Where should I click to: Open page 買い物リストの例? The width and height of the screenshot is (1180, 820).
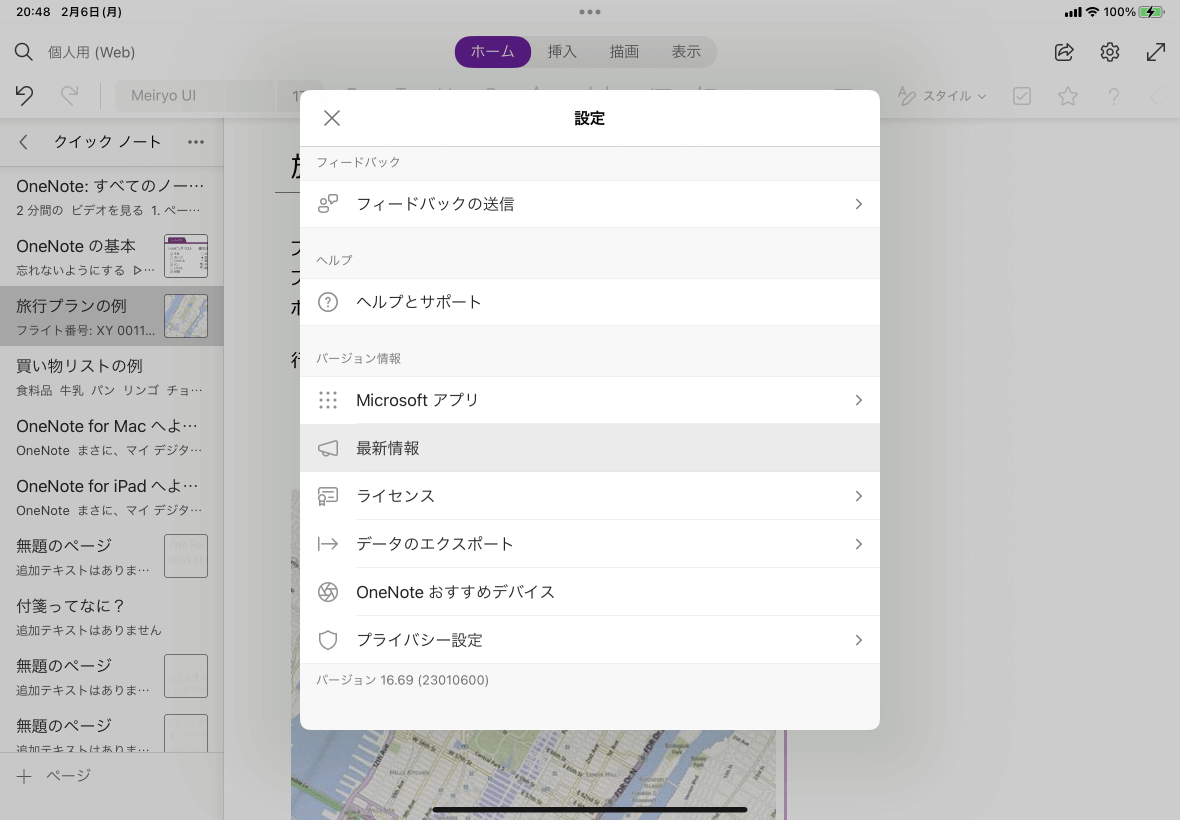coord(111,376)
